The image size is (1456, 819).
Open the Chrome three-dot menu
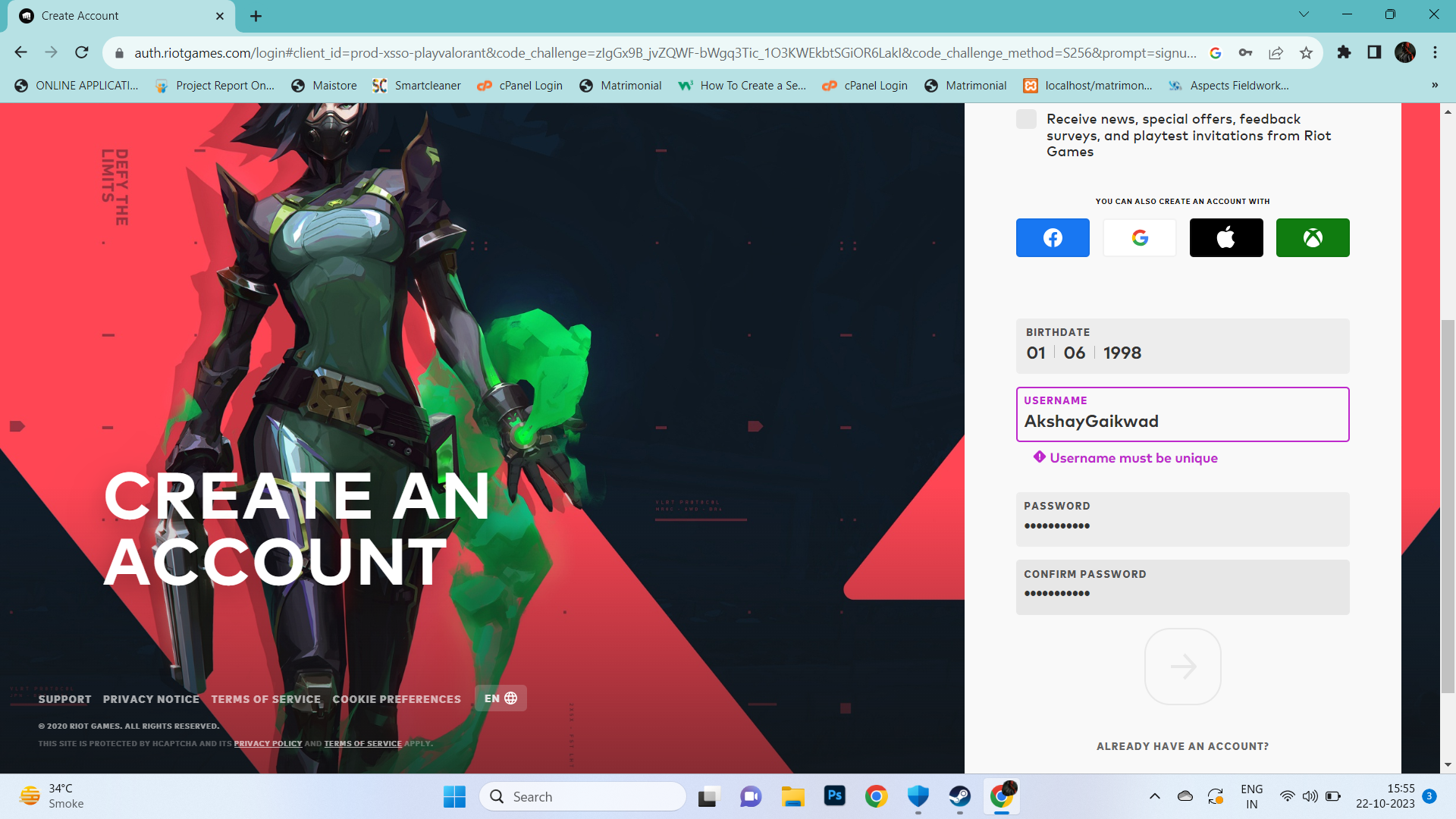point(1435,52)
